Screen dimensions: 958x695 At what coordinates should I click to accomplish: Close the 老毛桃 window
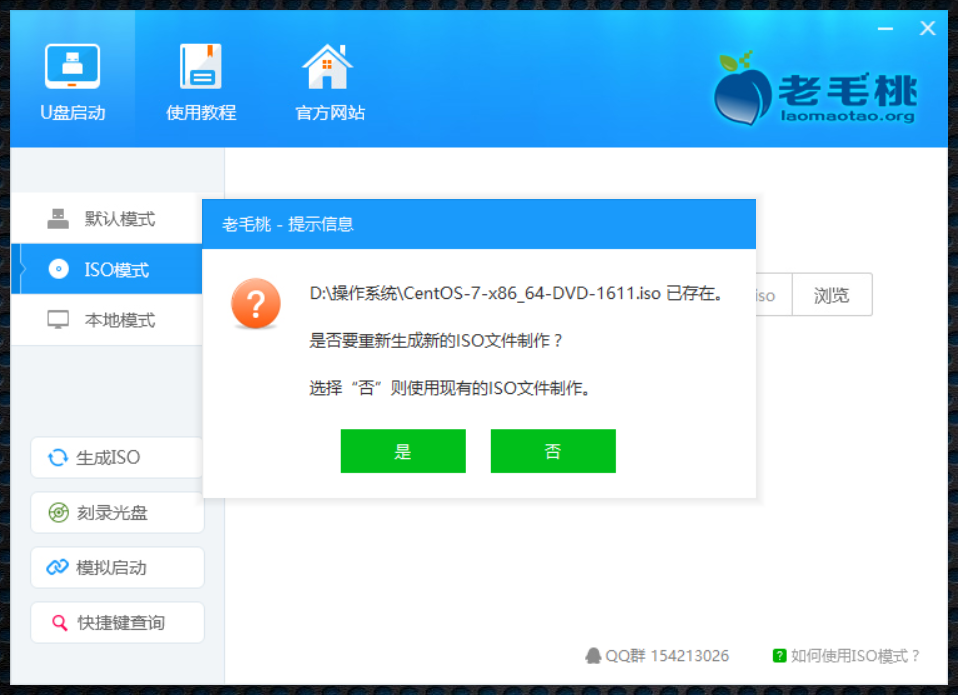coord(927,29)
